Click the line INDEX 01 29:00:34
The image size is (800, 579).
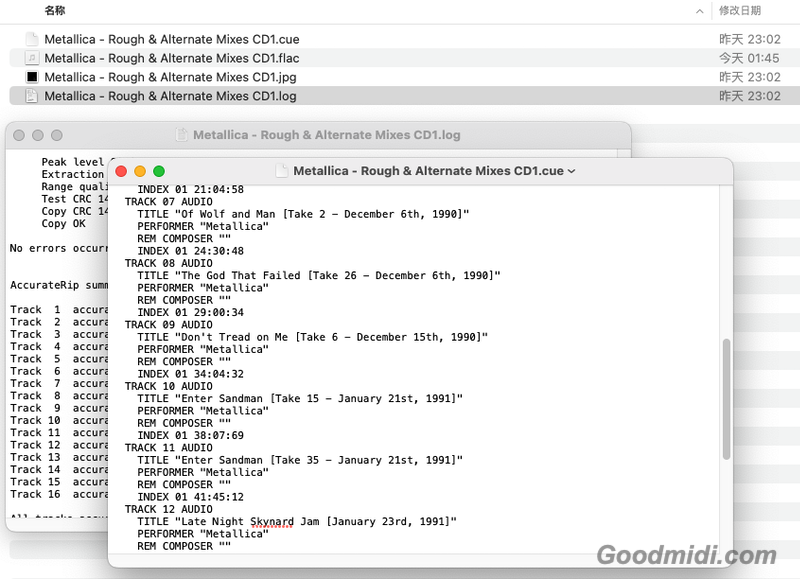pos(190,312)
